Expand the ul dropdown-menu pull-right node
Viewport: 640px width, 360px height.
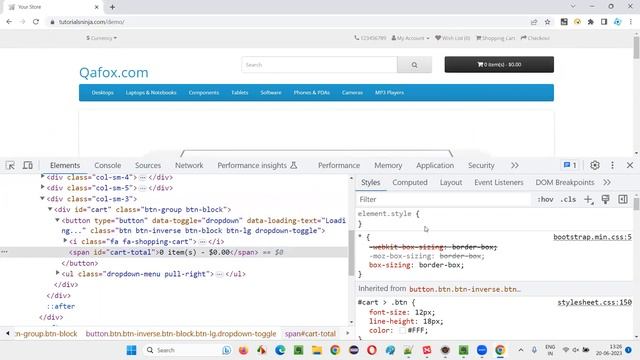click(58, 273)
